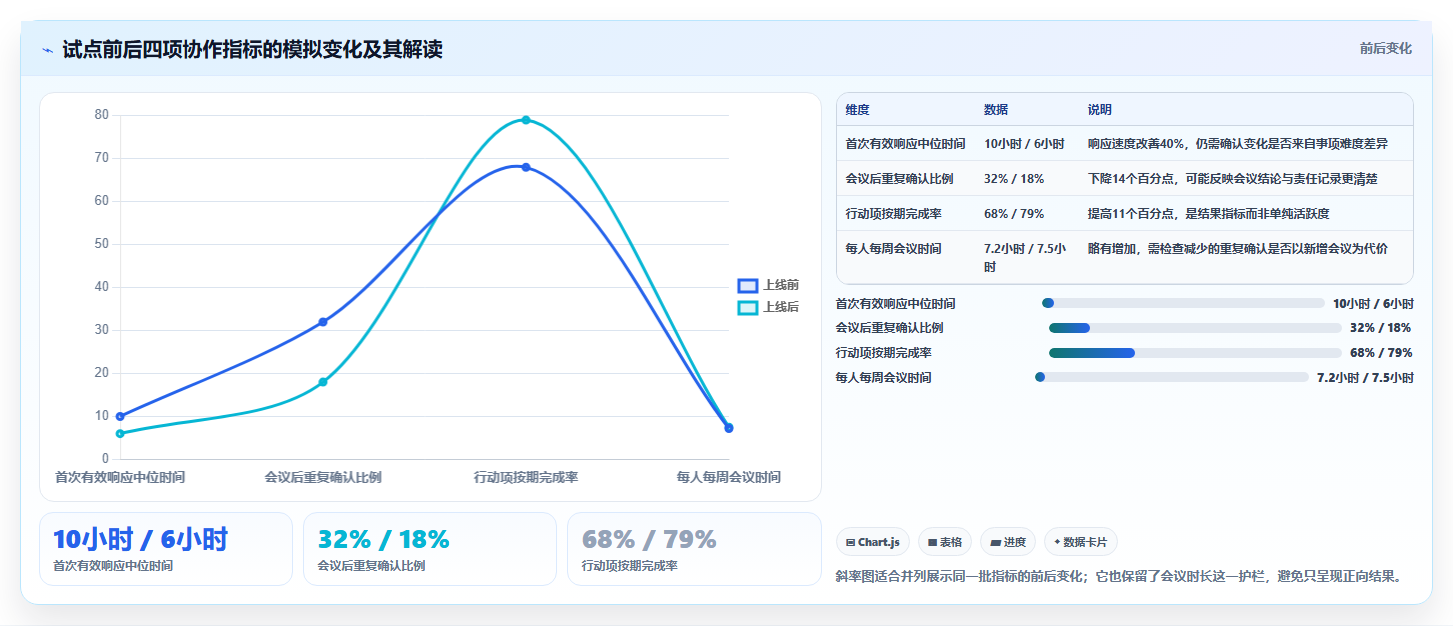The width and height of the screenshot is (1453, 626).
Task: Click x-axis label 首次有效响应中位时间
Action: (x=120, y=478)
